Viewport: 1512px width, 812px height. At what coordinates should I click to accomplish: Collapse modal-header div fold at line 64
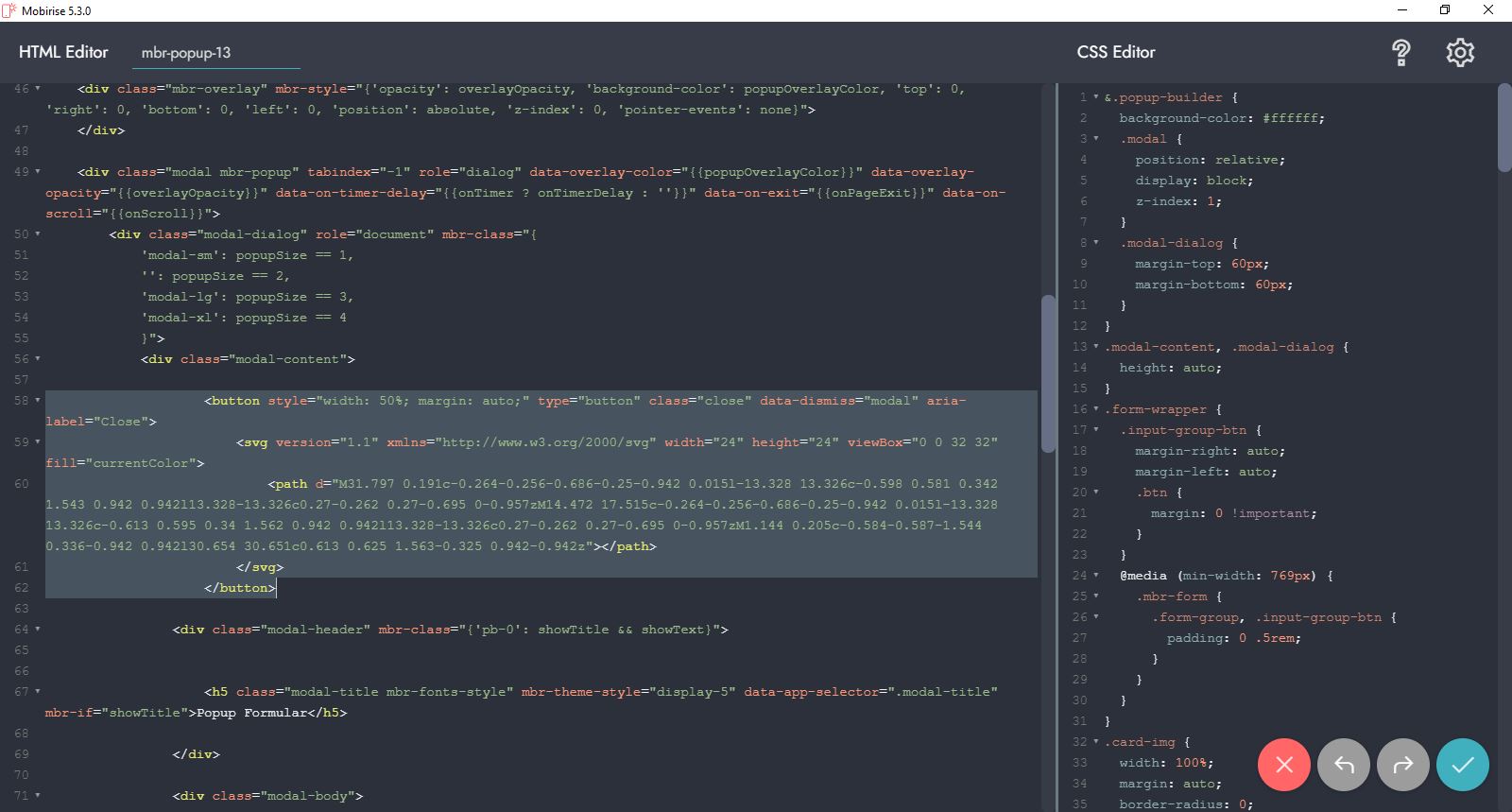pos(38,630)
